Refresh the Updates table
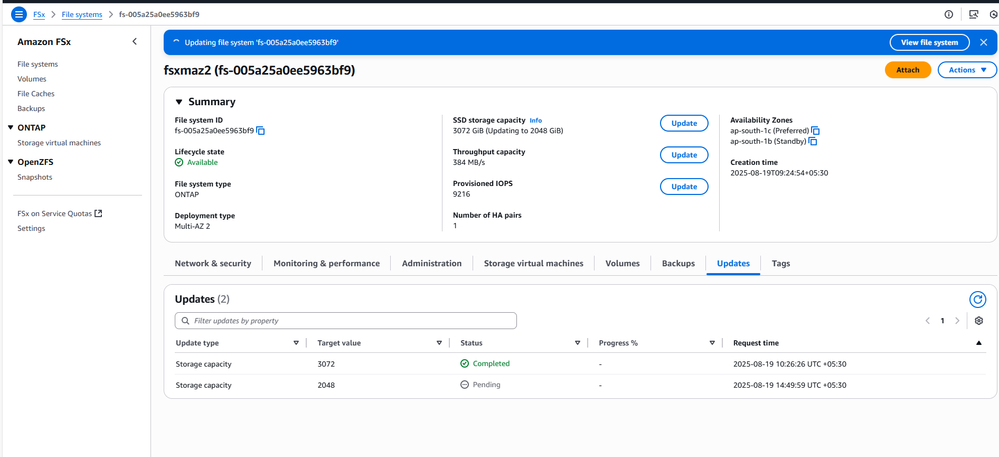This screenshot has width=999, height=457. point(977,299)
